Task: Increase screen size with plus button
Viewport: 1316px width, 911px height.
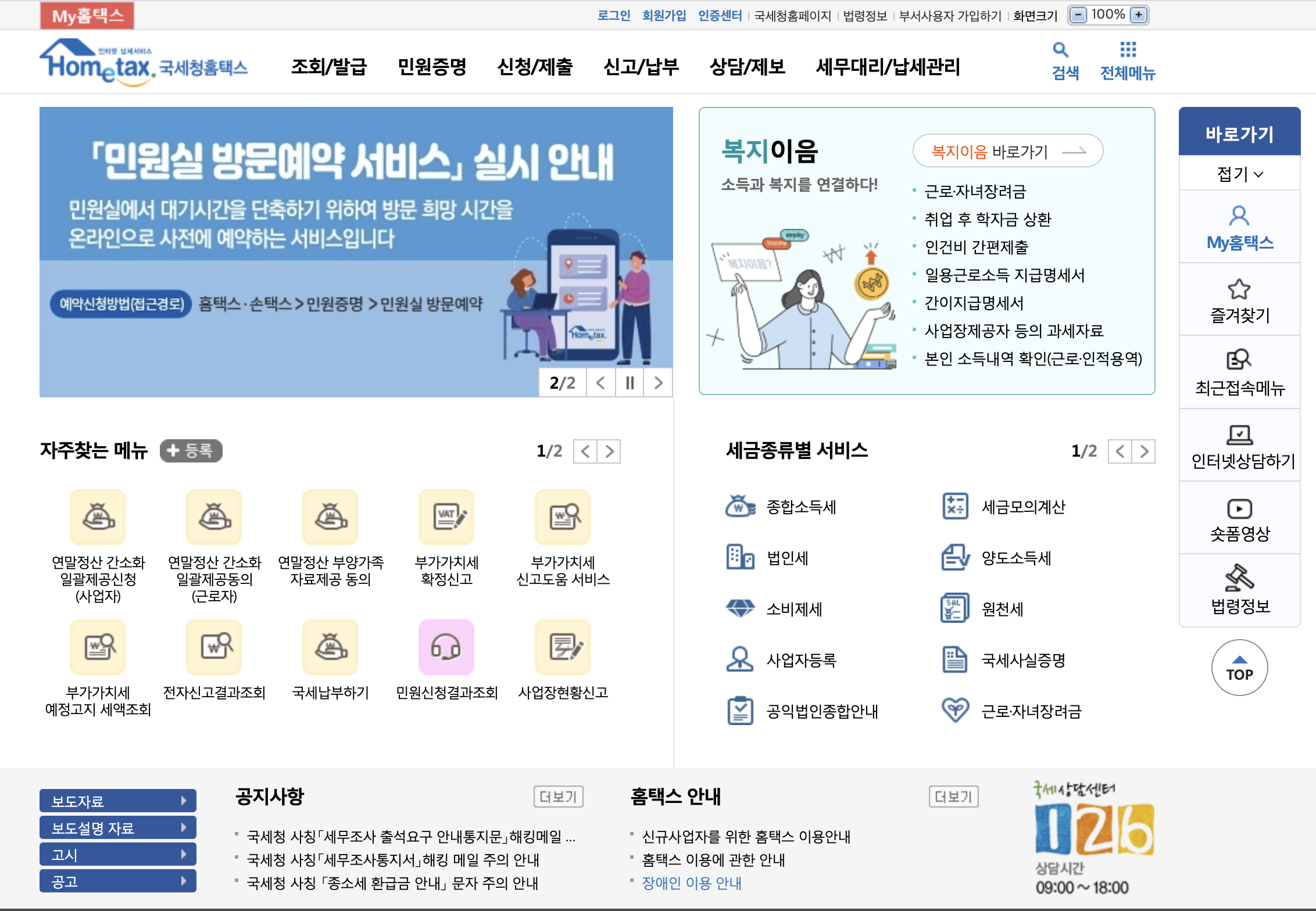Action: pyautogui.click(x=1139, y=15)
